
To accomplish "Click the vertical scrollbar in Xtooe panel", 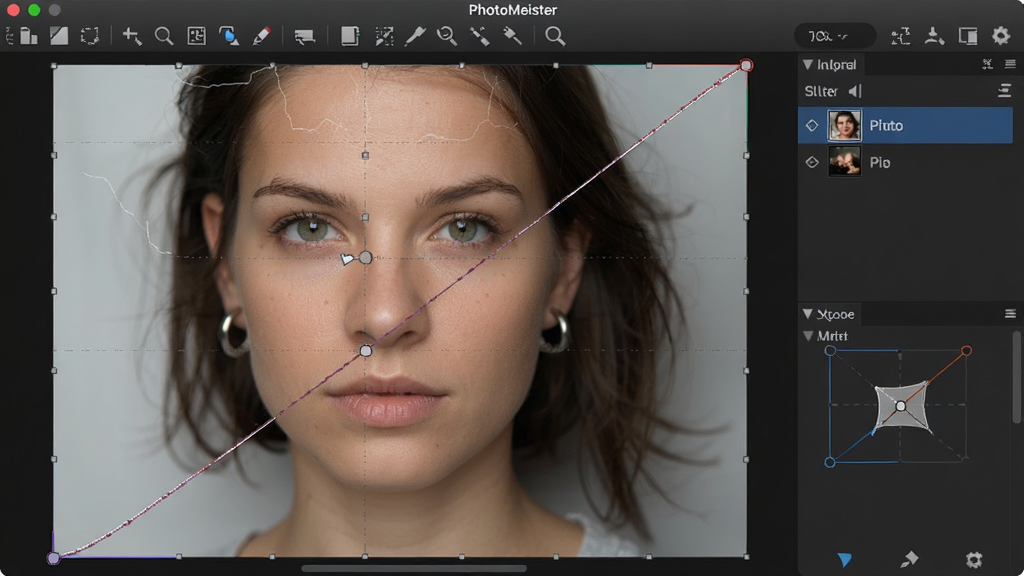I will click(1016, 377).
